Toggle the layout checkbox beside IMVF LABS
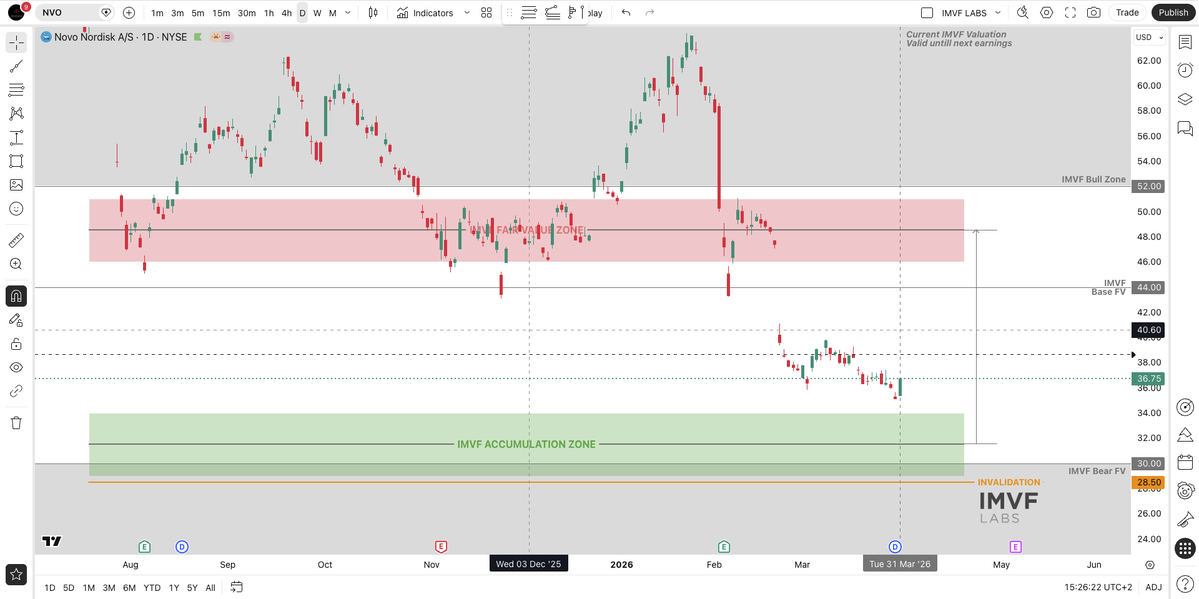The image size is (1199, 599). click(927, 13)
